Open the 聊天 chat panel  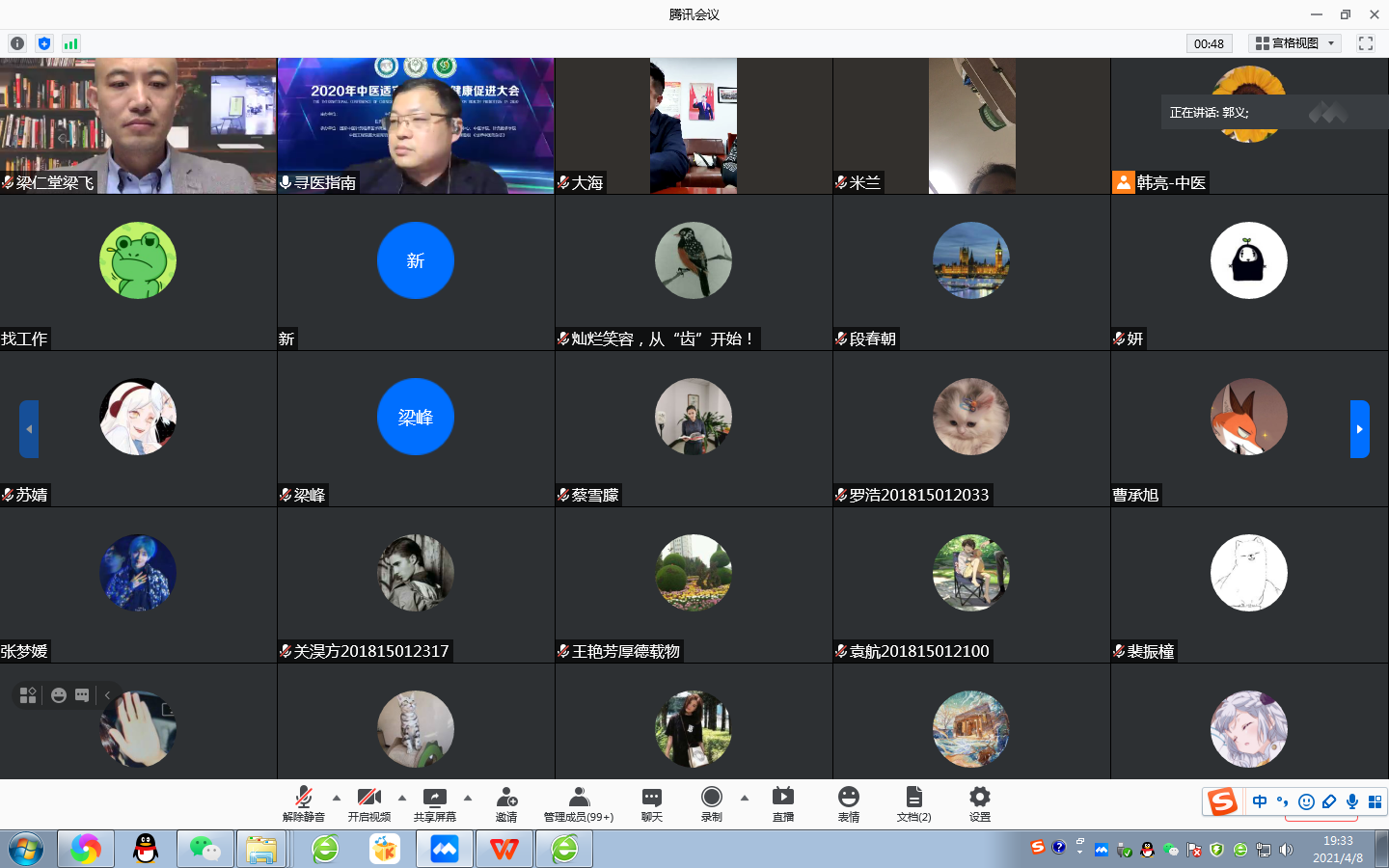652,803
